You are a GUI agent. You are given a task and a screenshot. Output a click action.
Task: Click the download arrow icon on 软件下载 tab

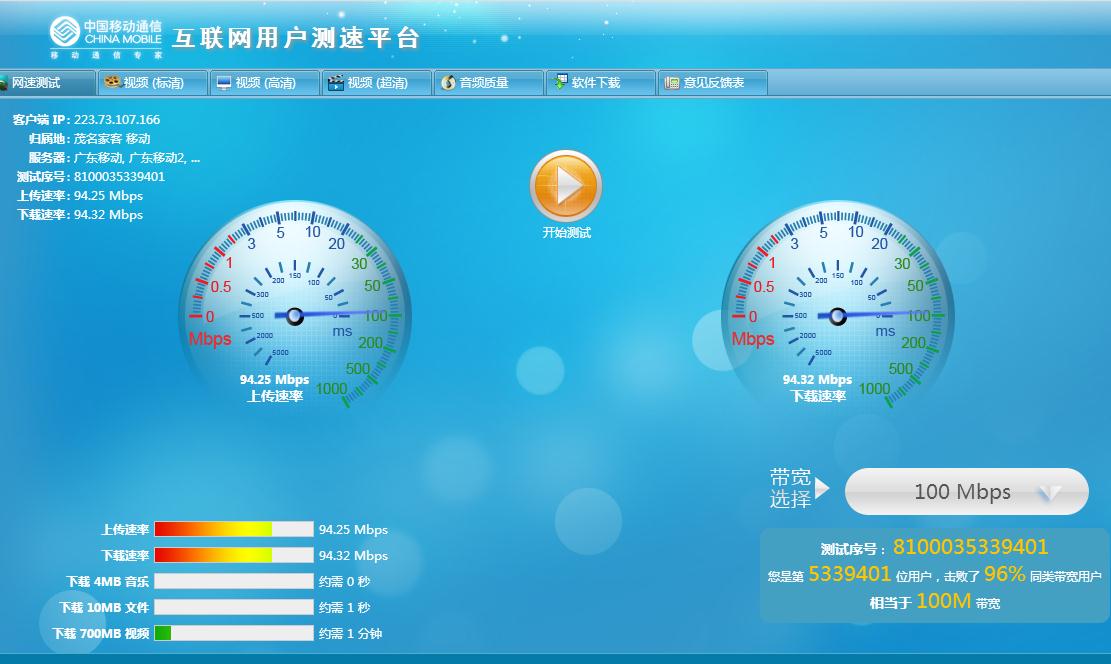(x=560, y=83)
